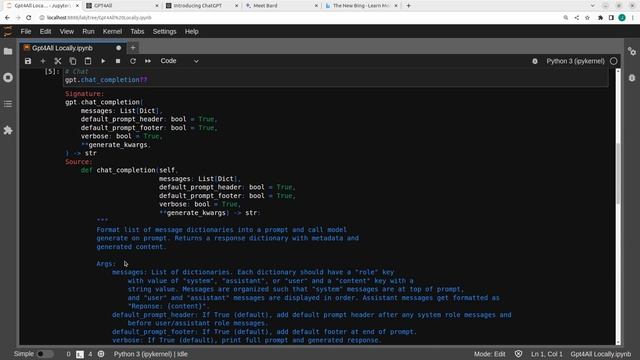Open the debugger bug icon in notebook toolbar

[535, 61]
